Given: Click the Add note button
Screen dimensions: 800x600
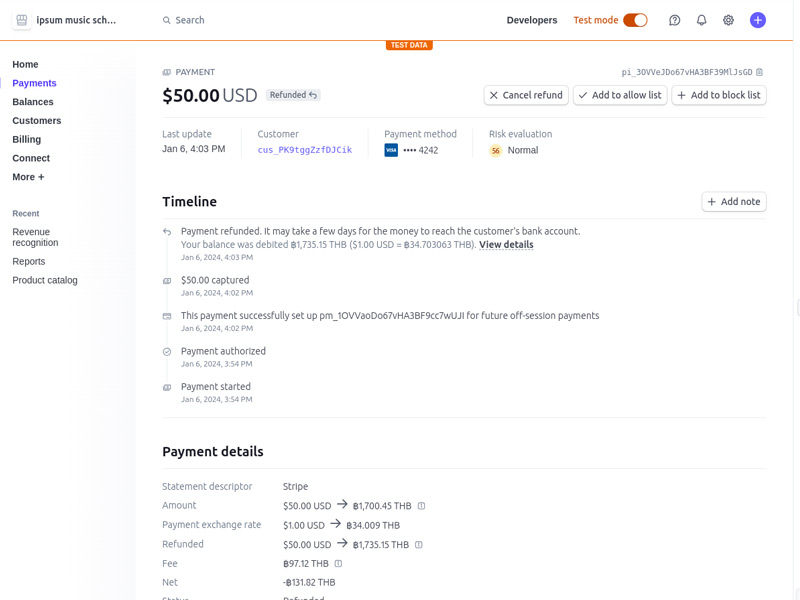Looking at the screenshot, I should [x=734, y=202].
